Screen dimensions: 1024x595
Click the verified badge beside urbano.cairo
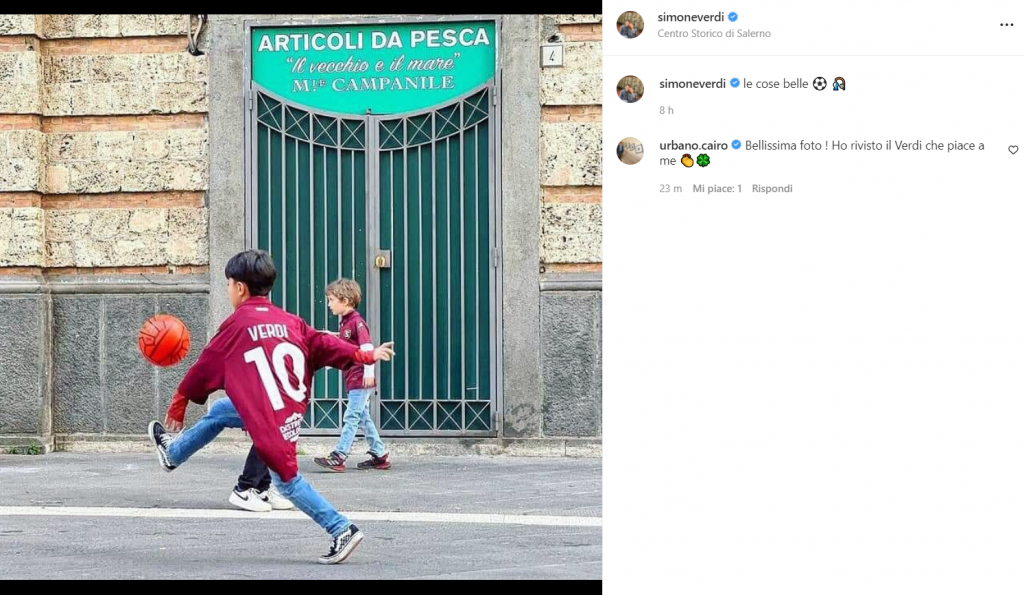736,145
